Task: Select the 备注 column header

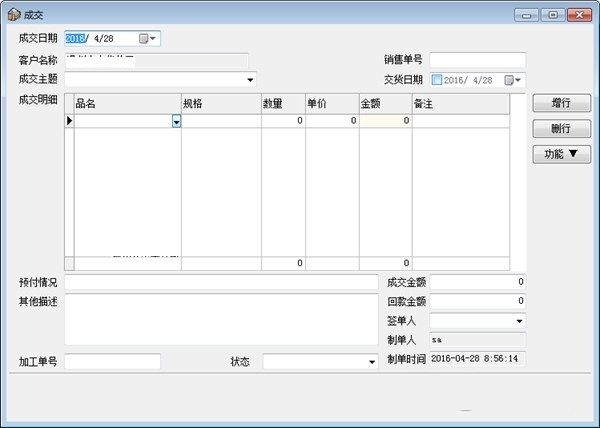Action: coord(461,104)
